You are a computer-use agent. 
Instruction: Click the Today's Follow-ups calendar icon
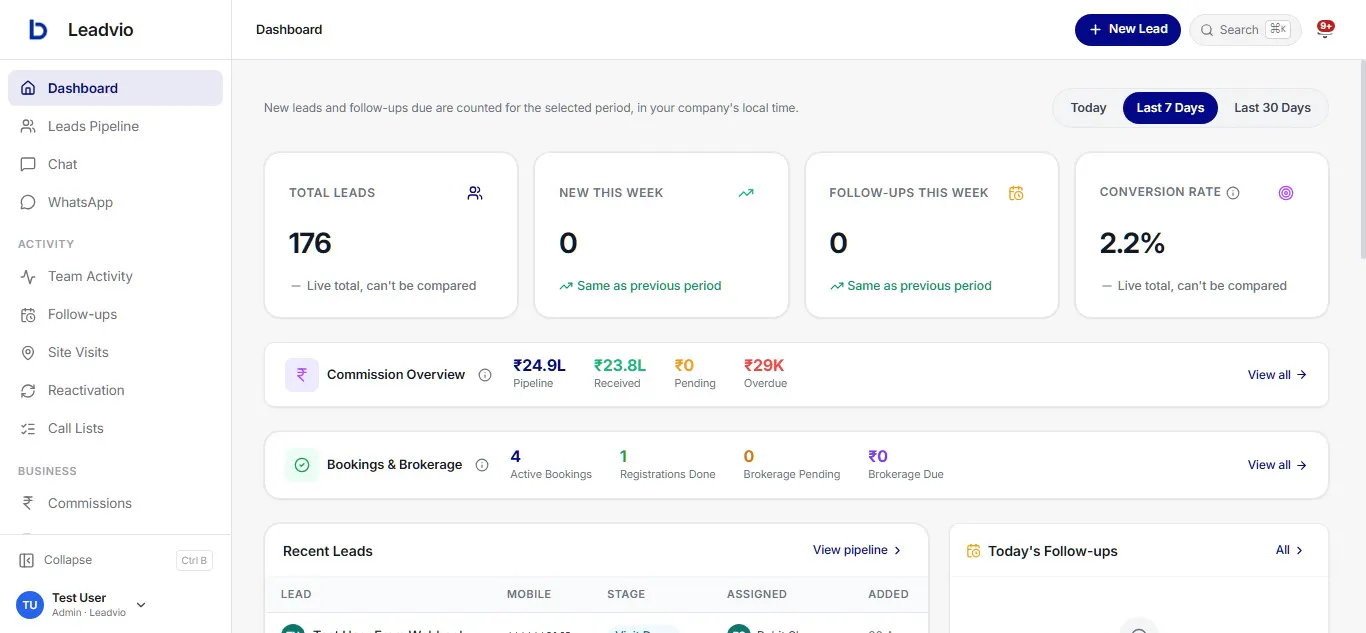click(x=974, y=551)
